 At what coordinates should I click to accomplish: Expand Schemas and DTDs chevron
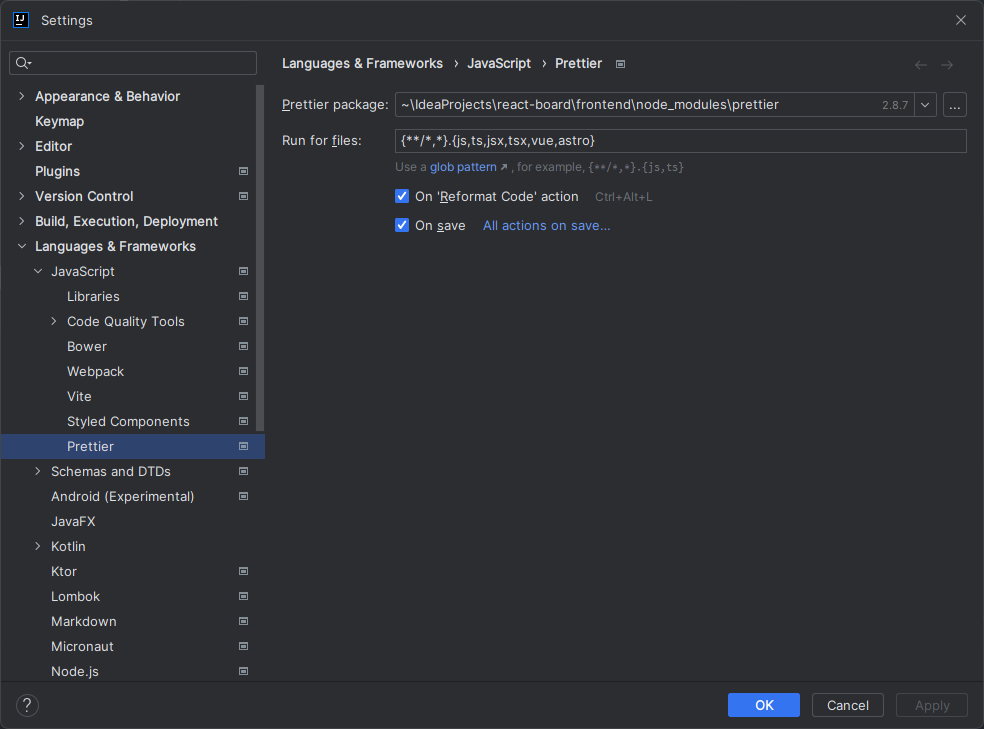click(x=38, y=471)
